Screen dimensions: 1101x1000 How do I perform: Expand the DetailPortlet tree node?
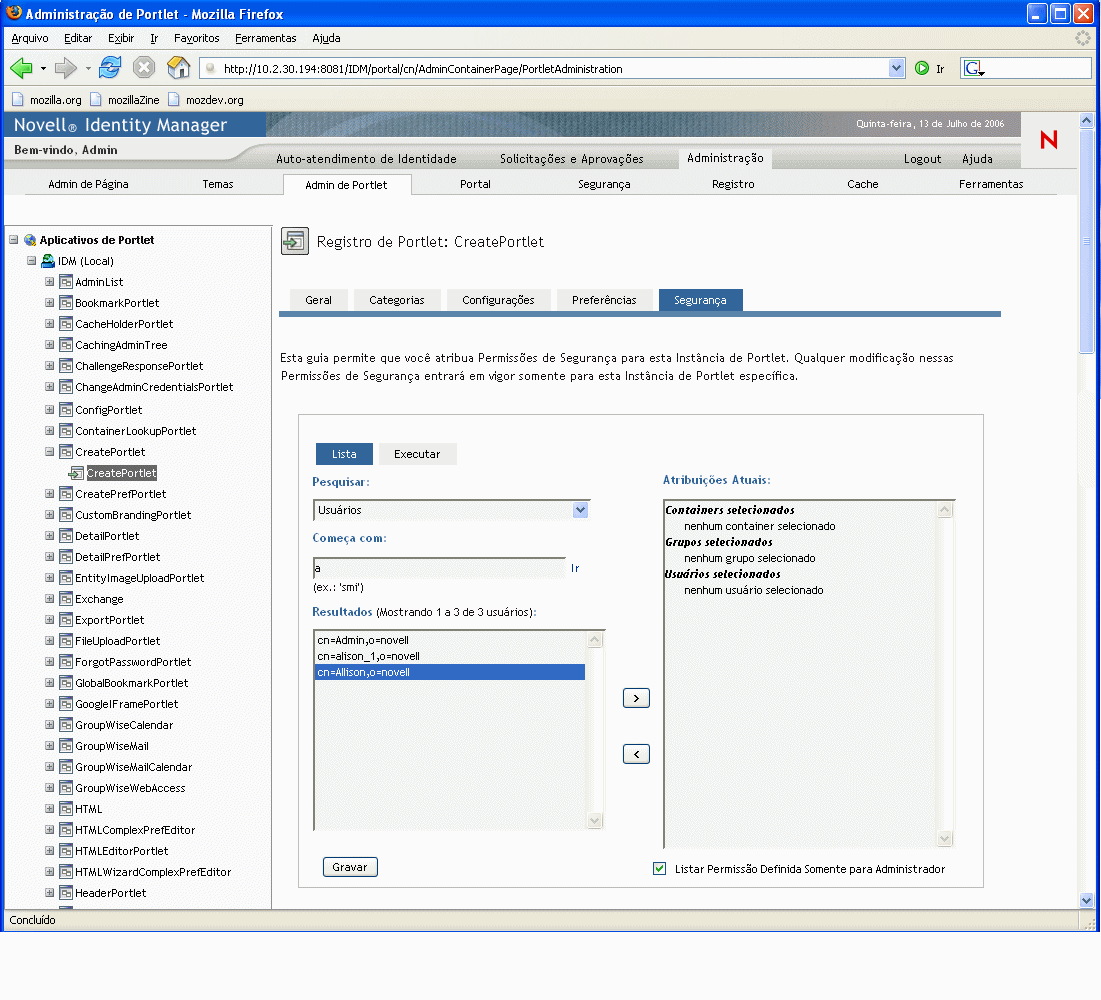(50, 536)
